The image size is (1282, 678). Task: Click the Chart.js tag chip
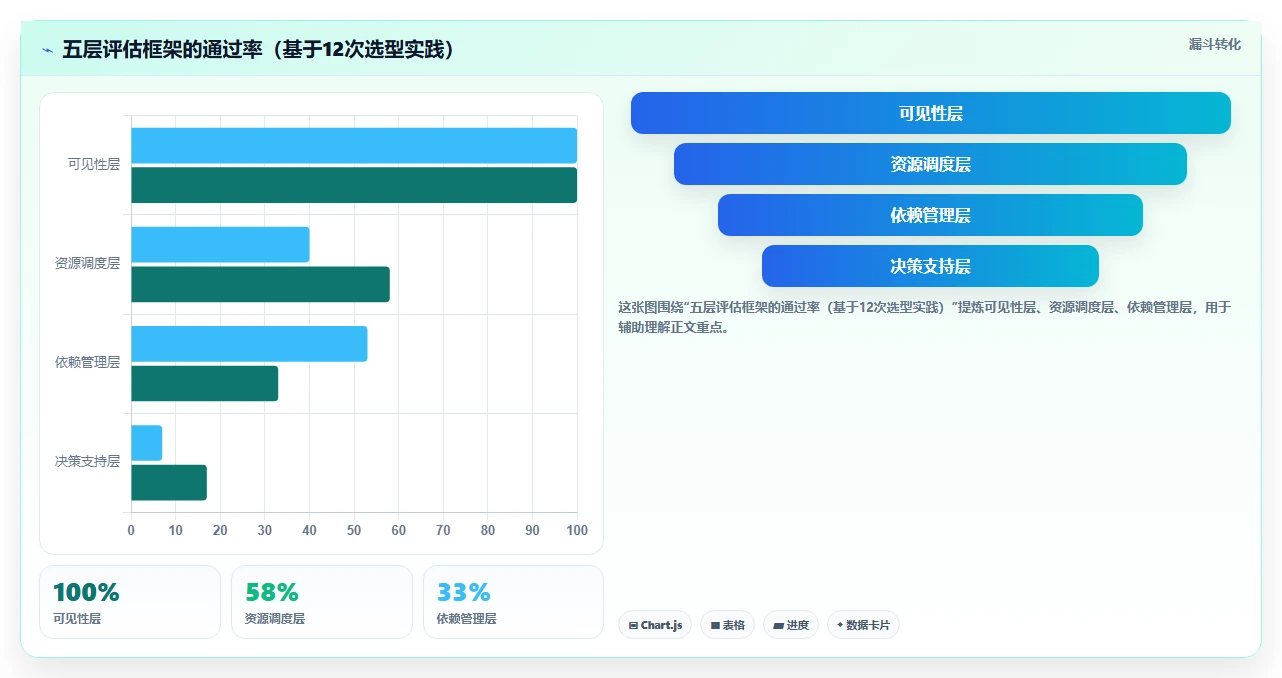click(x=655, y=625)
